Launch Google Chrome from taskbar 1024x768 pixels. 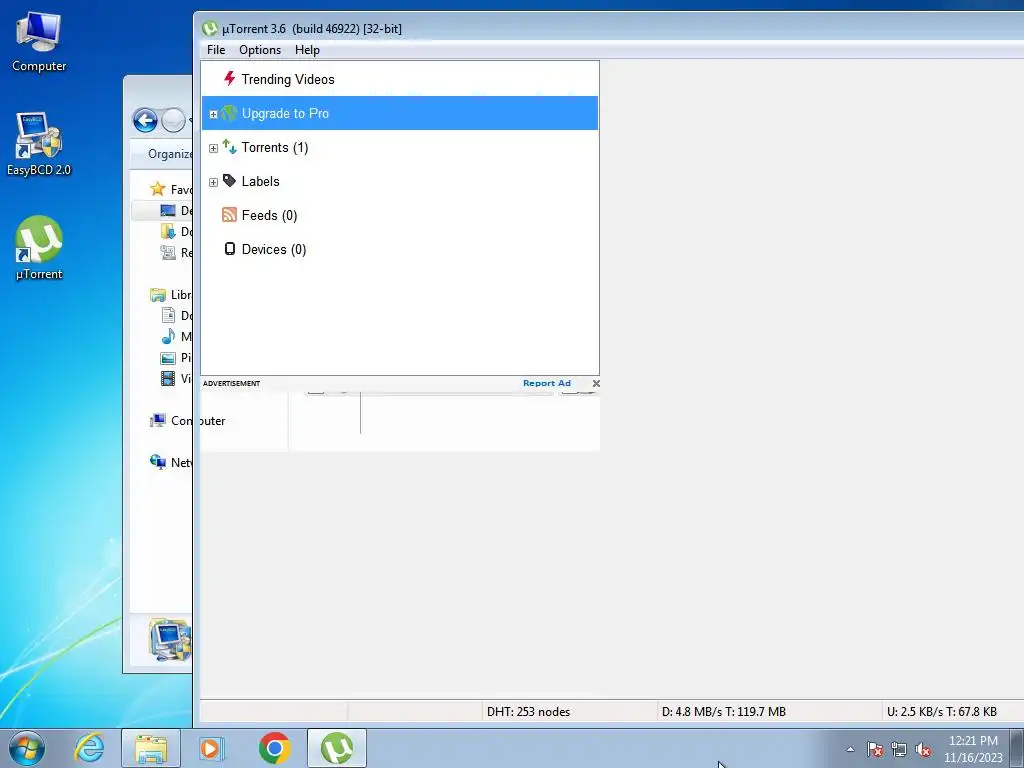pos(274,748)
